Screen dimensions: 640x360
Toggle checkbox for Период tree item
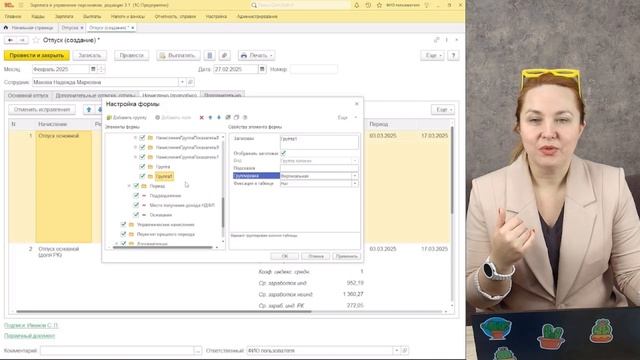coord(136,186)
